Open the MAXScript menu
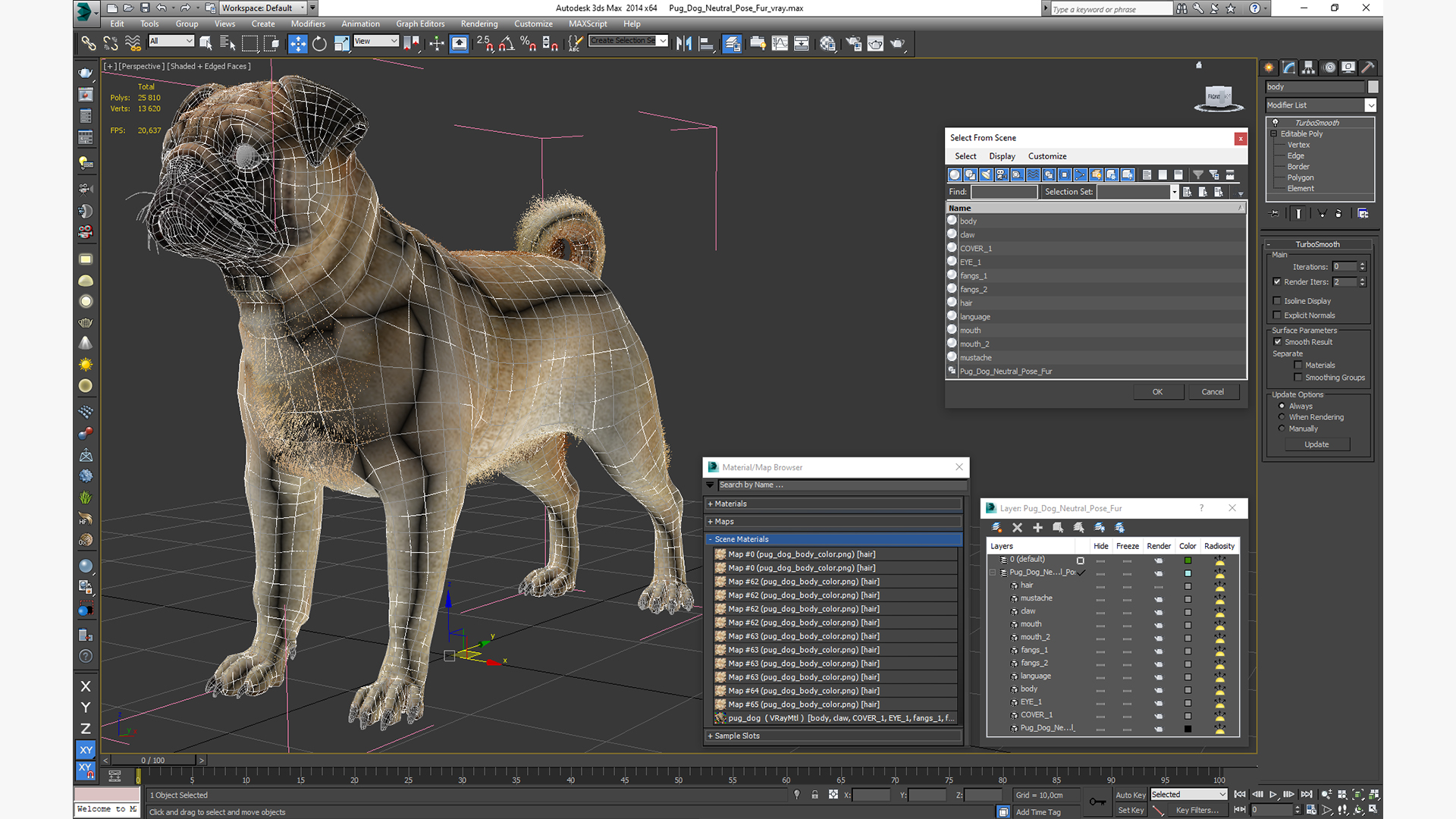1456x819 pixels. pyautogui.click(x=588, y=24)
